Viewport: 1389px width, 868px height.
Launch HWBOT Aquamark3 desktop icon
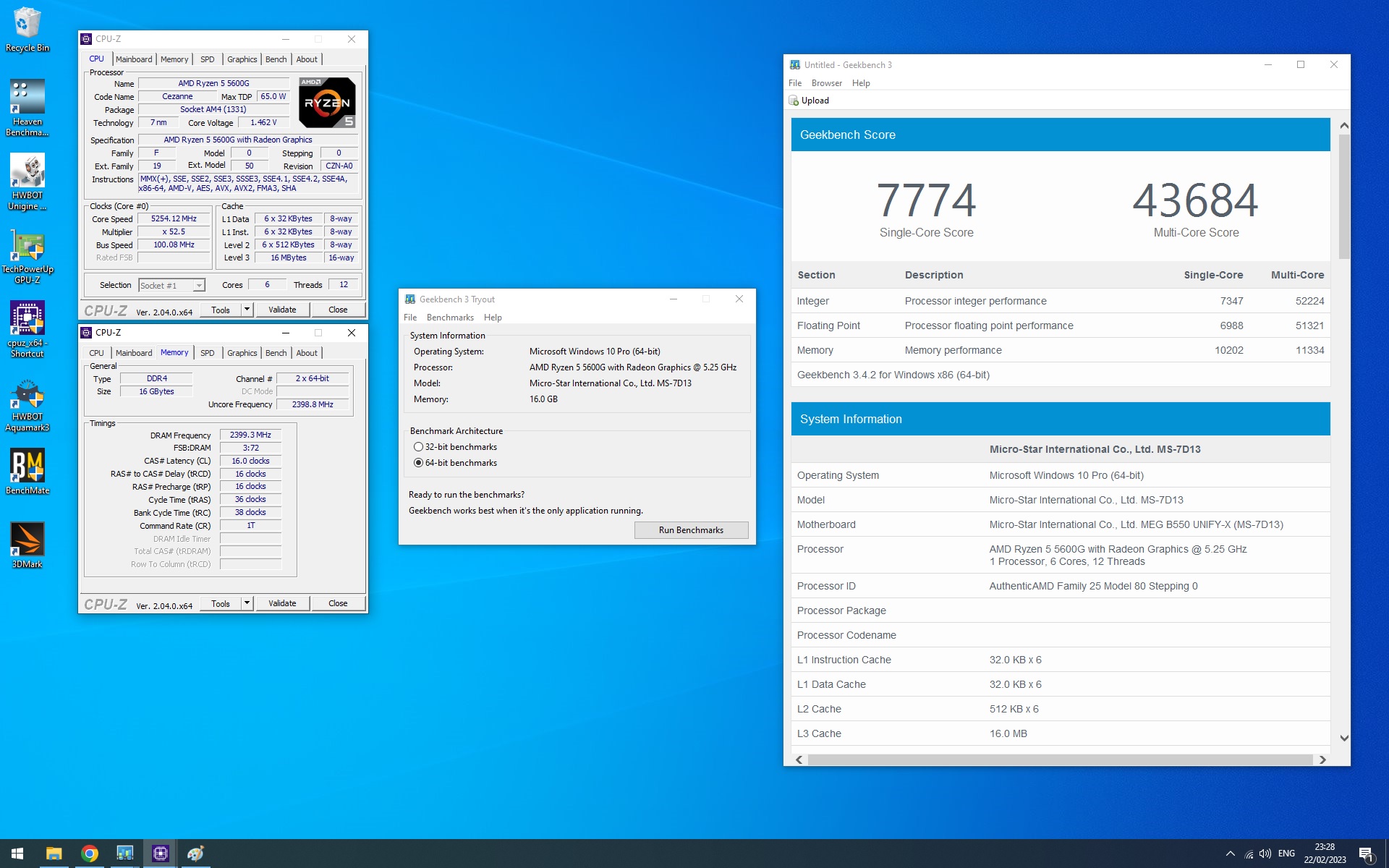click(27, 404)
